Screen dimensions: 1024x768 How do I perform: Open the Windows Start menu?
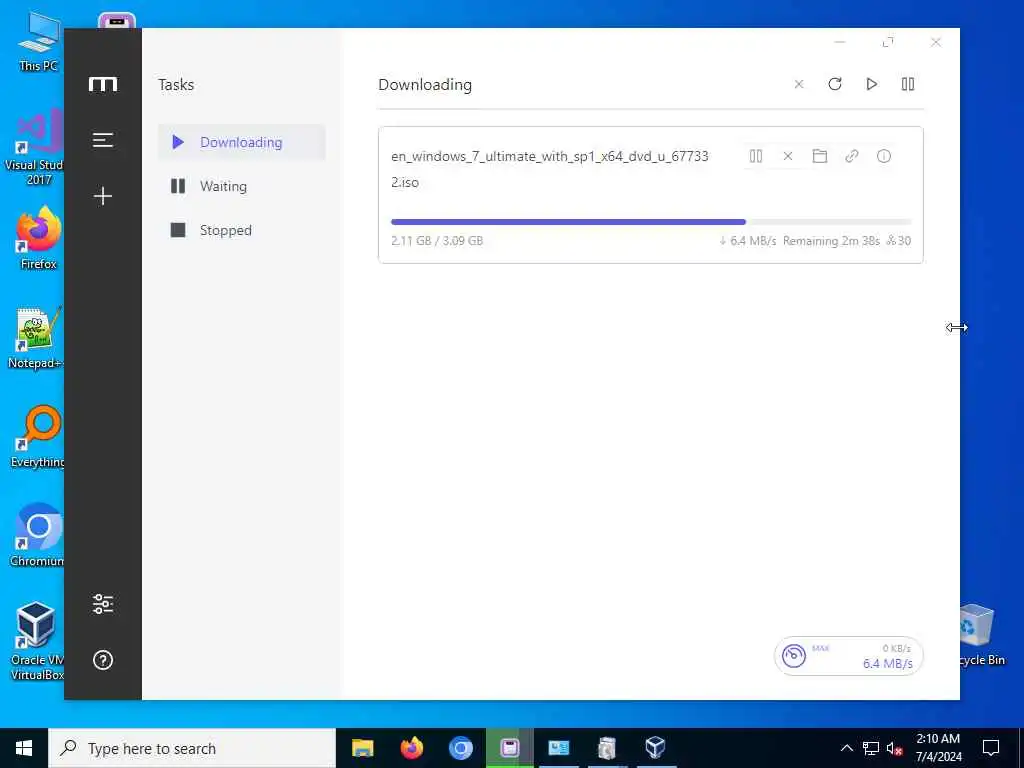pos(24,748)
